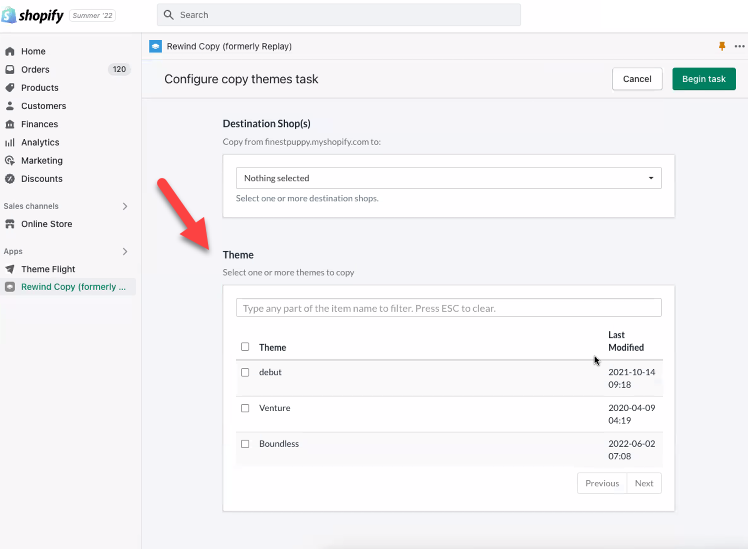Click the Shopify logo icon
748x549 pixels.
tap(10, 15)
